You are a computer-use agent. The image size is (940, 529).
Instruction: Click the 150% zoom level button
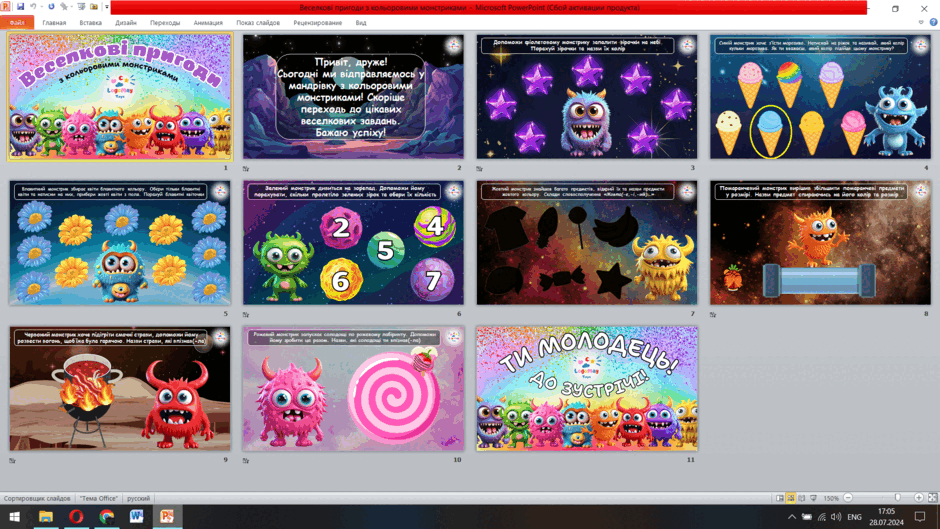pos(831,498)
